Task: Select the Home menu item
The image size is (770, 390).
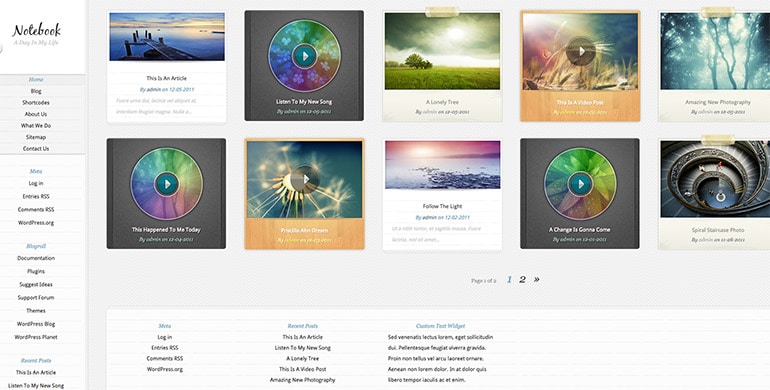Action: tap(36, 80)
